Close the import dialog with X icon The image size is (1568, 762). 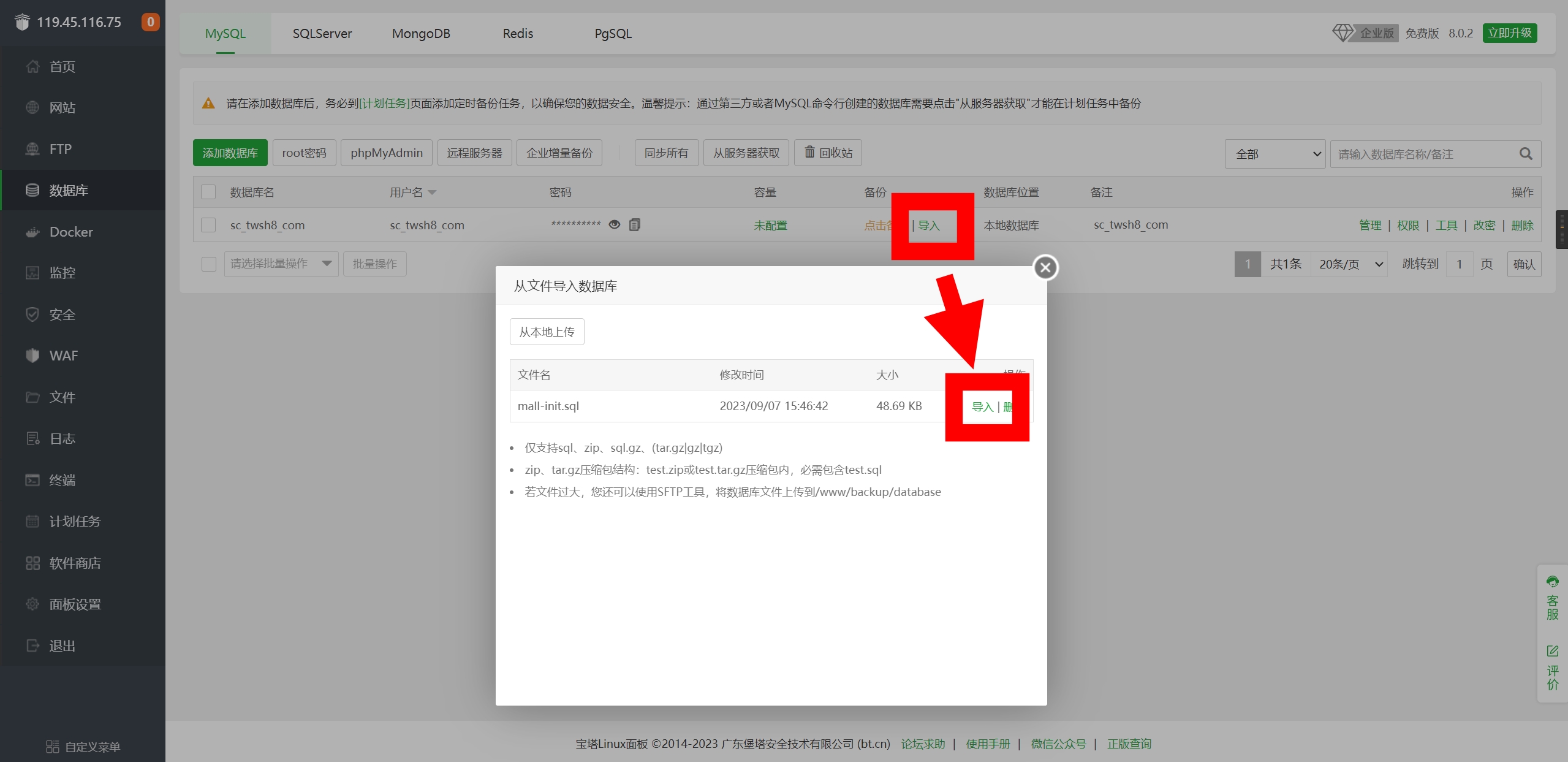[x=1045, y=267]
